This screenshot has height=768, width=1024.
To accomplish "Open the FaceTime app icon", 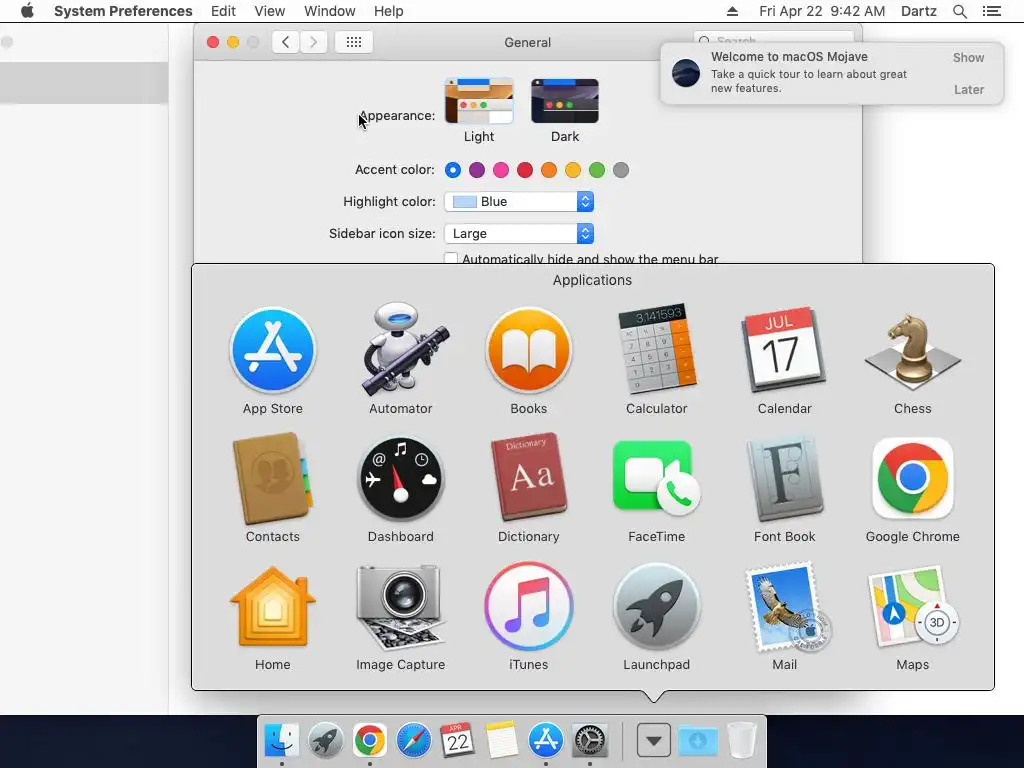I will [656, 479].
